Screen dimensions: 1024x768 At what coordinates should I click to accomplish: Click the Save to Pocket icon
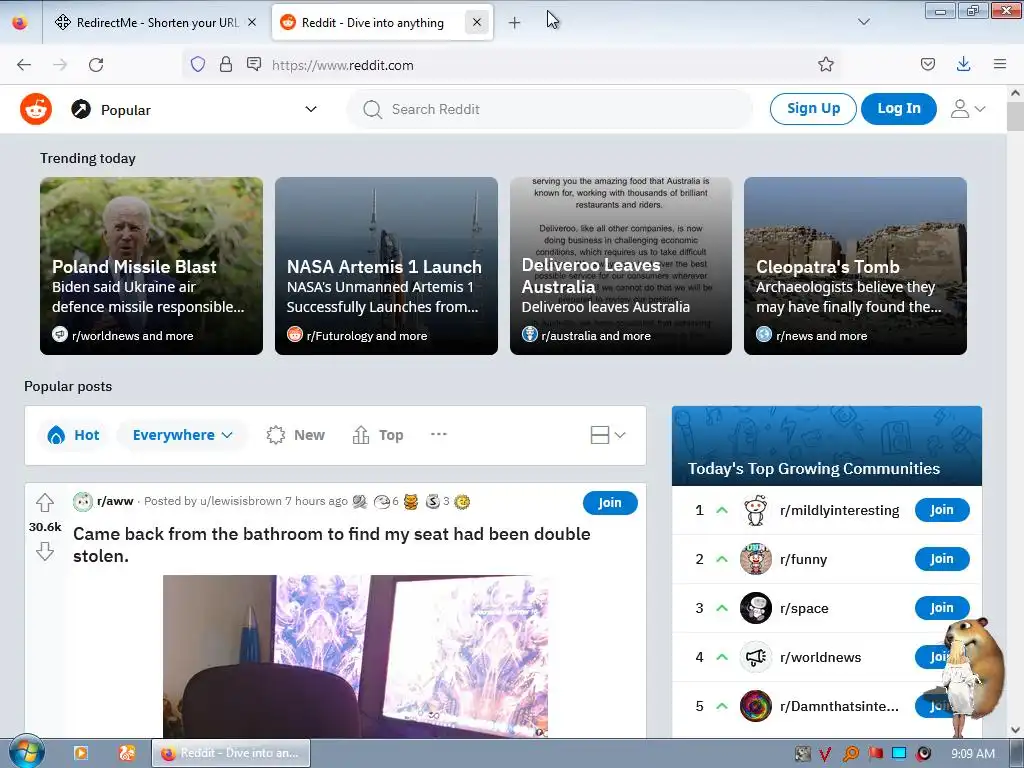point(927,64)
